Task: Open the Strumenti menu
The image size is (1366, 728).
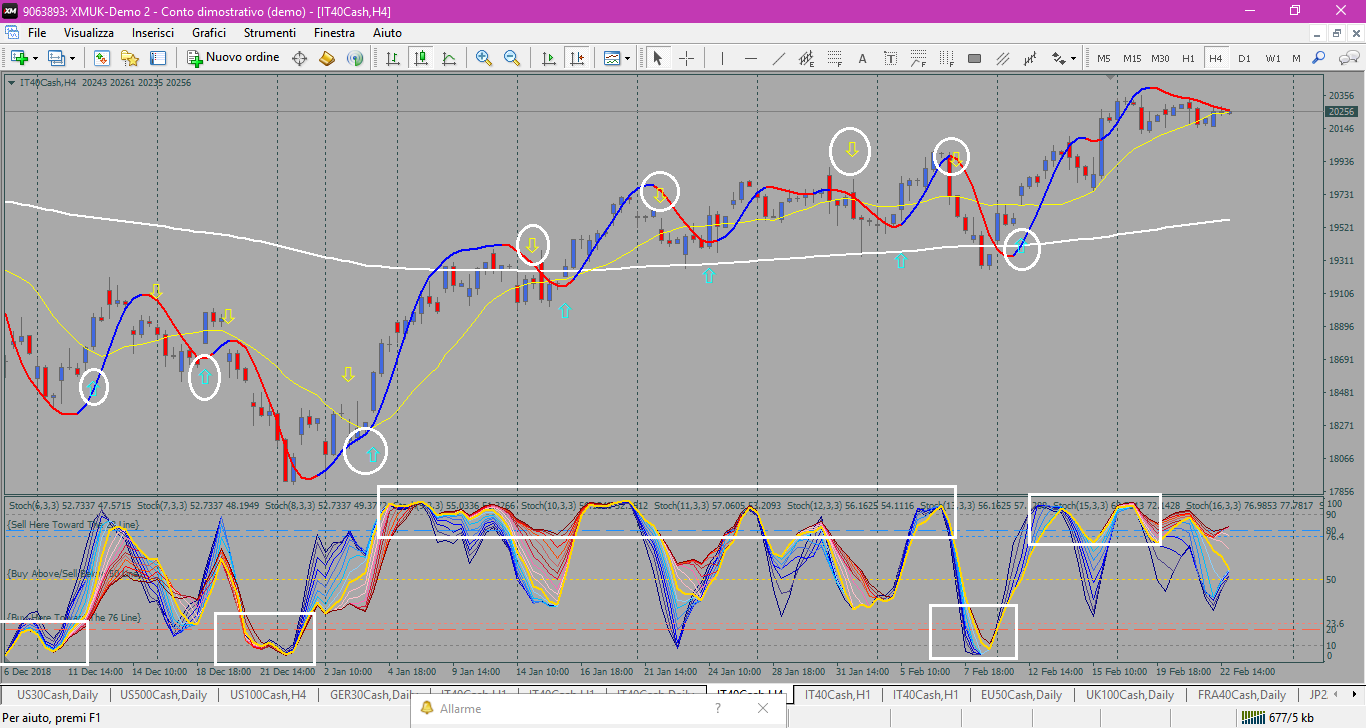Action: click(270, 33)
